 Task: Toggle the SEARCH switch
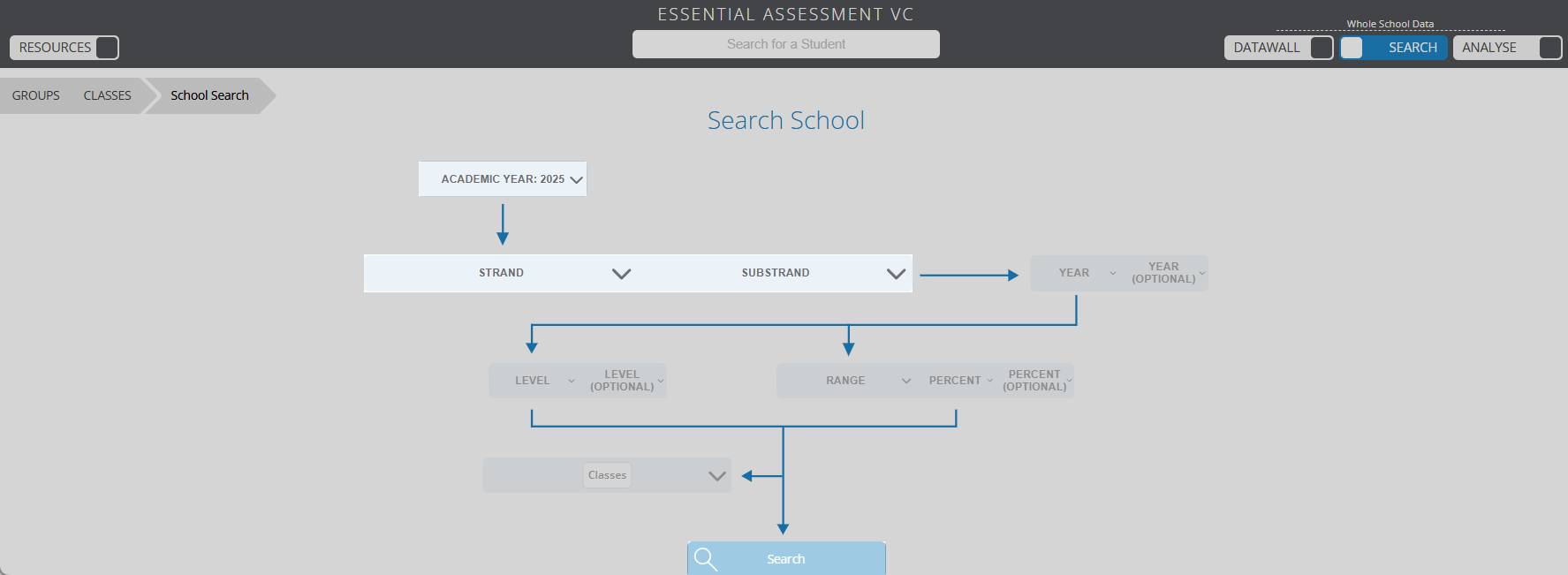click(x=1394, y=48)
